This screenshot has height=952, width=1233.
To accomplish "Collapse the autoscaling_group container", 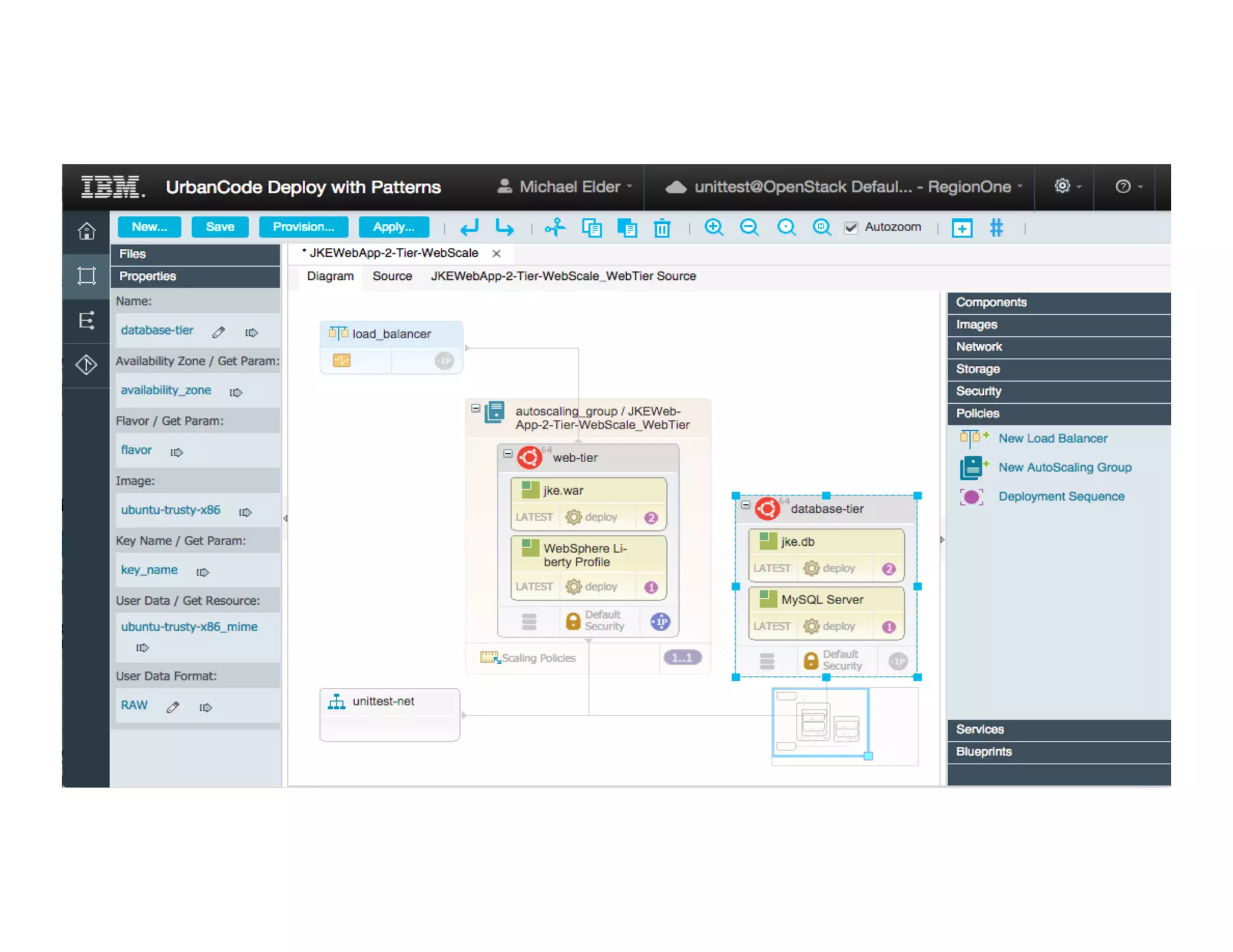I will [x=476, y=408].
